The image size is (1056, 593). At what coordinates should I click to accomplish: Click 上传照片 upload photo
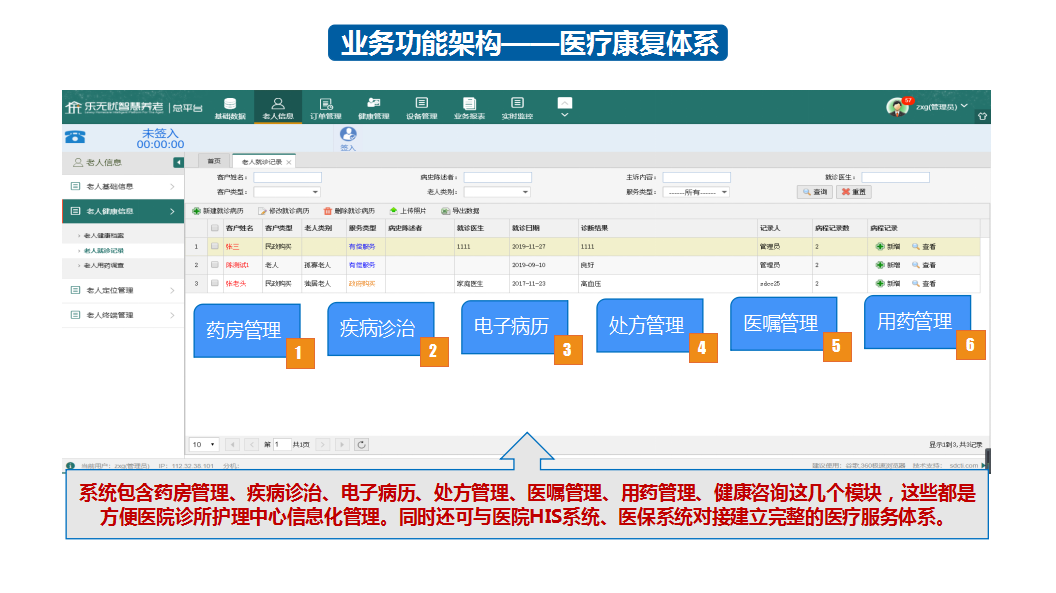(407, 211)
